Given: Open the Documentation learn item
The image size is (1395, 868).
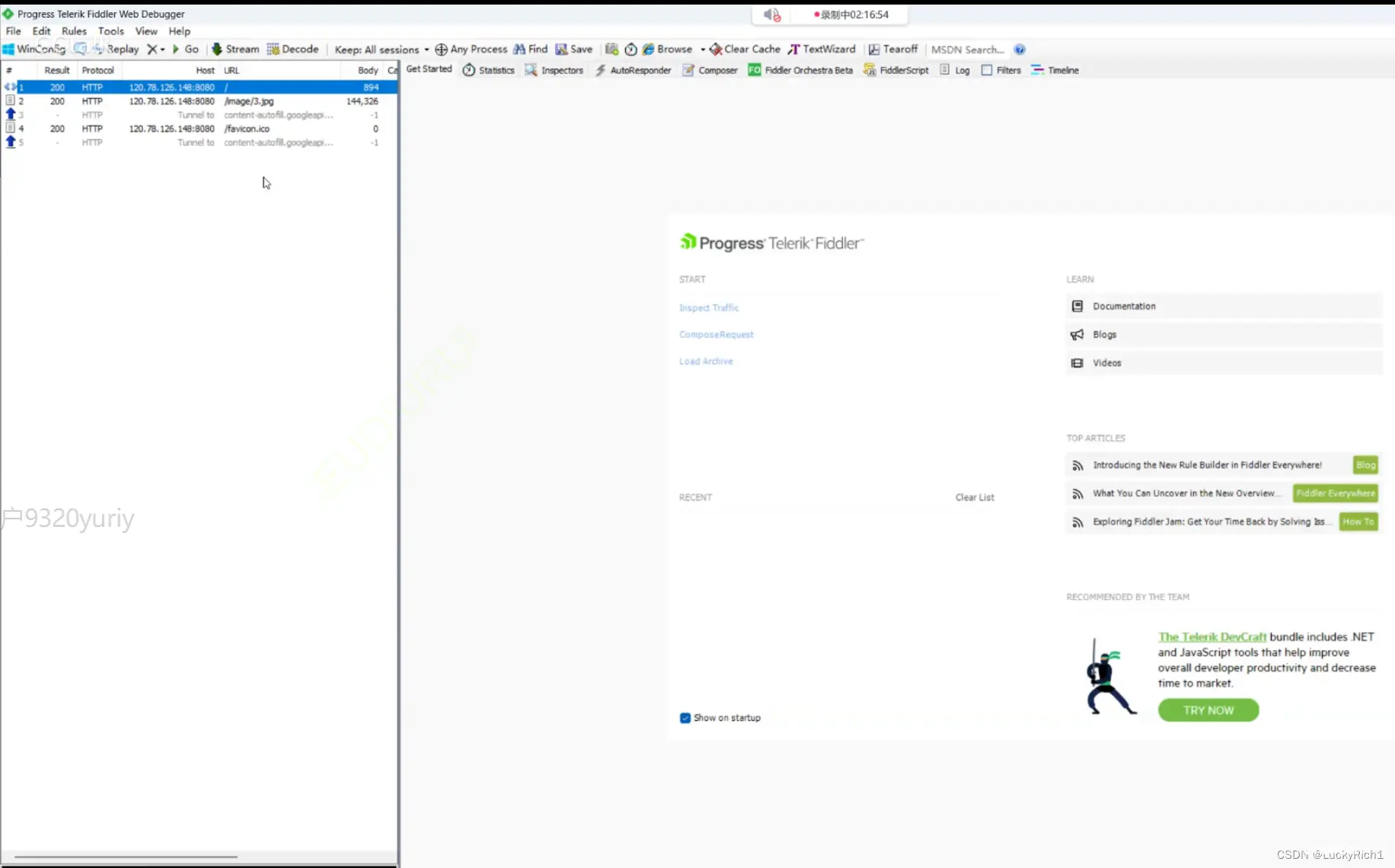Looking at the screenshot, I should click(x=1224, y=306).
